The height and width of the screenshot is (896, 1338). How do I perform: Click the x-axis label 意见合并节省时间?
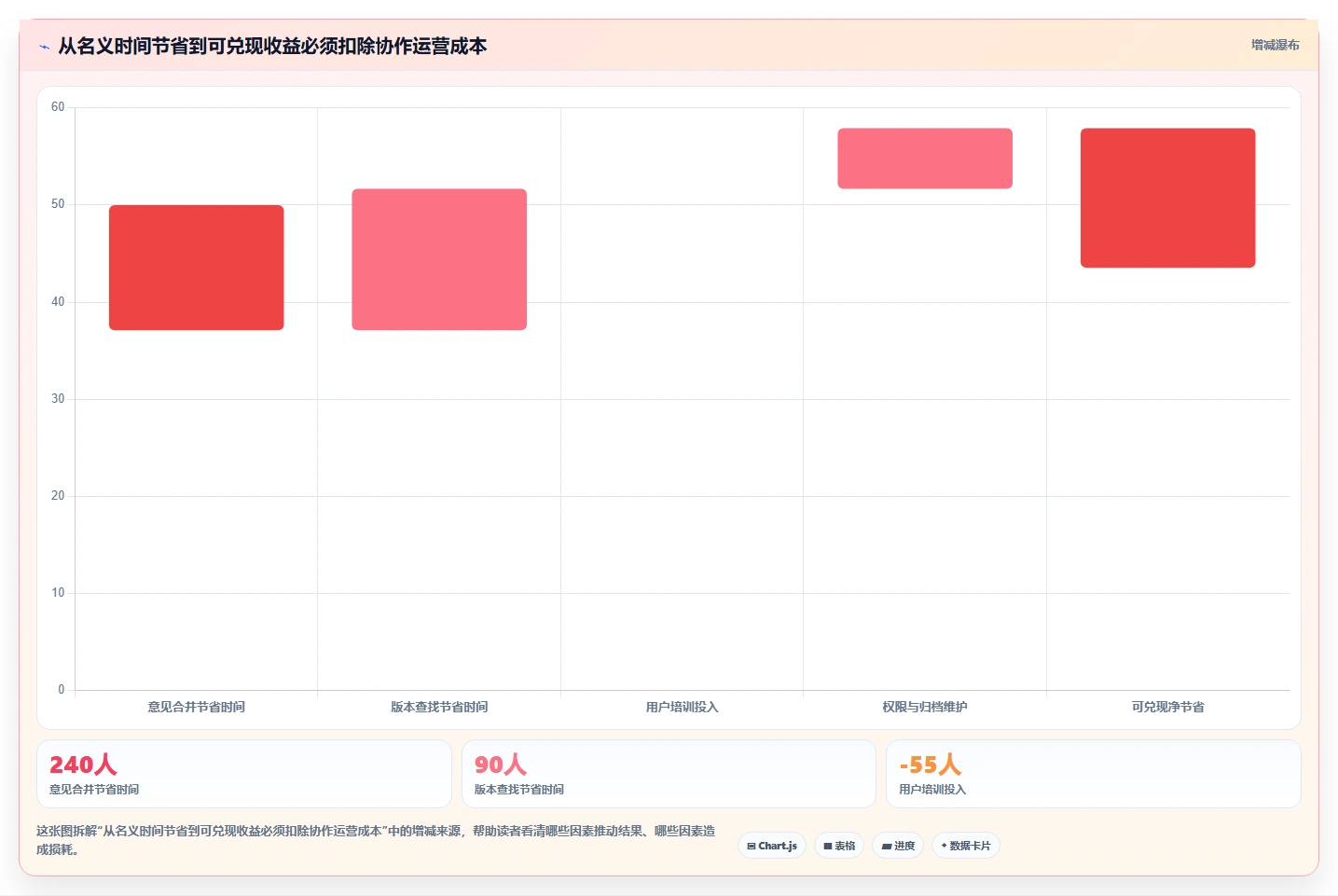pyautogui.click(x=197, y=707)
